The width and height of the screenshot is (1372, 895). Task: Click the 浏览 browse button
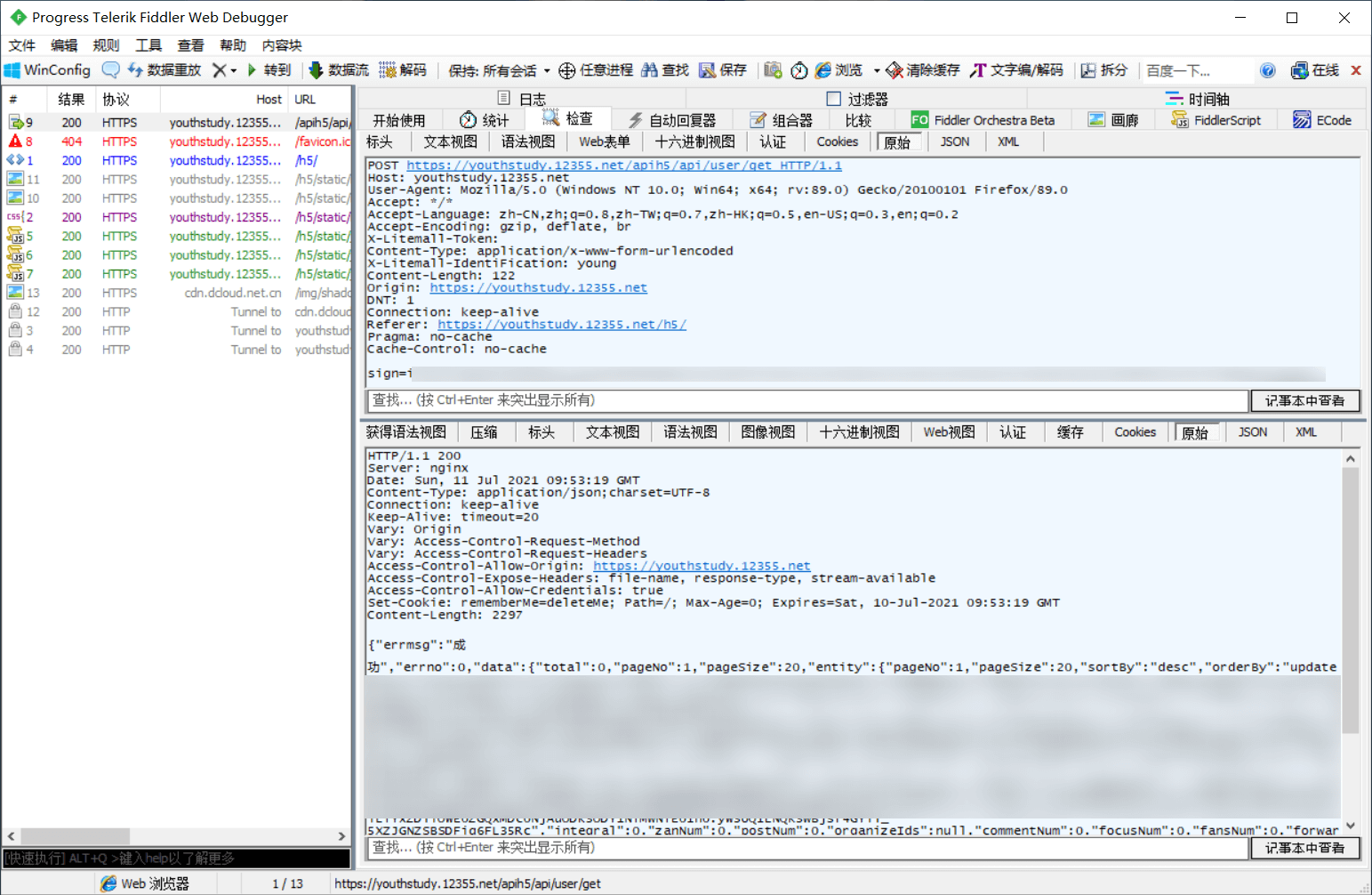coord(839,69)
